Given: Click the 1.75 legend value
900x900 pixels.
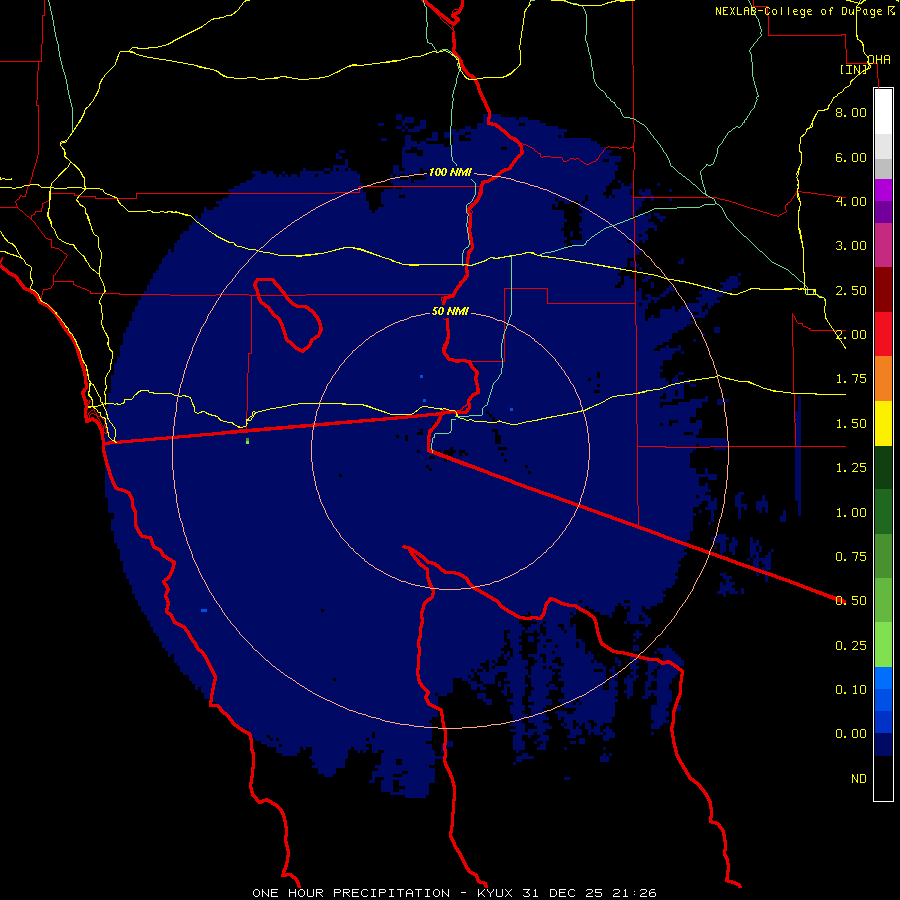Looking at the screenshot, I should tap(851, 379).
